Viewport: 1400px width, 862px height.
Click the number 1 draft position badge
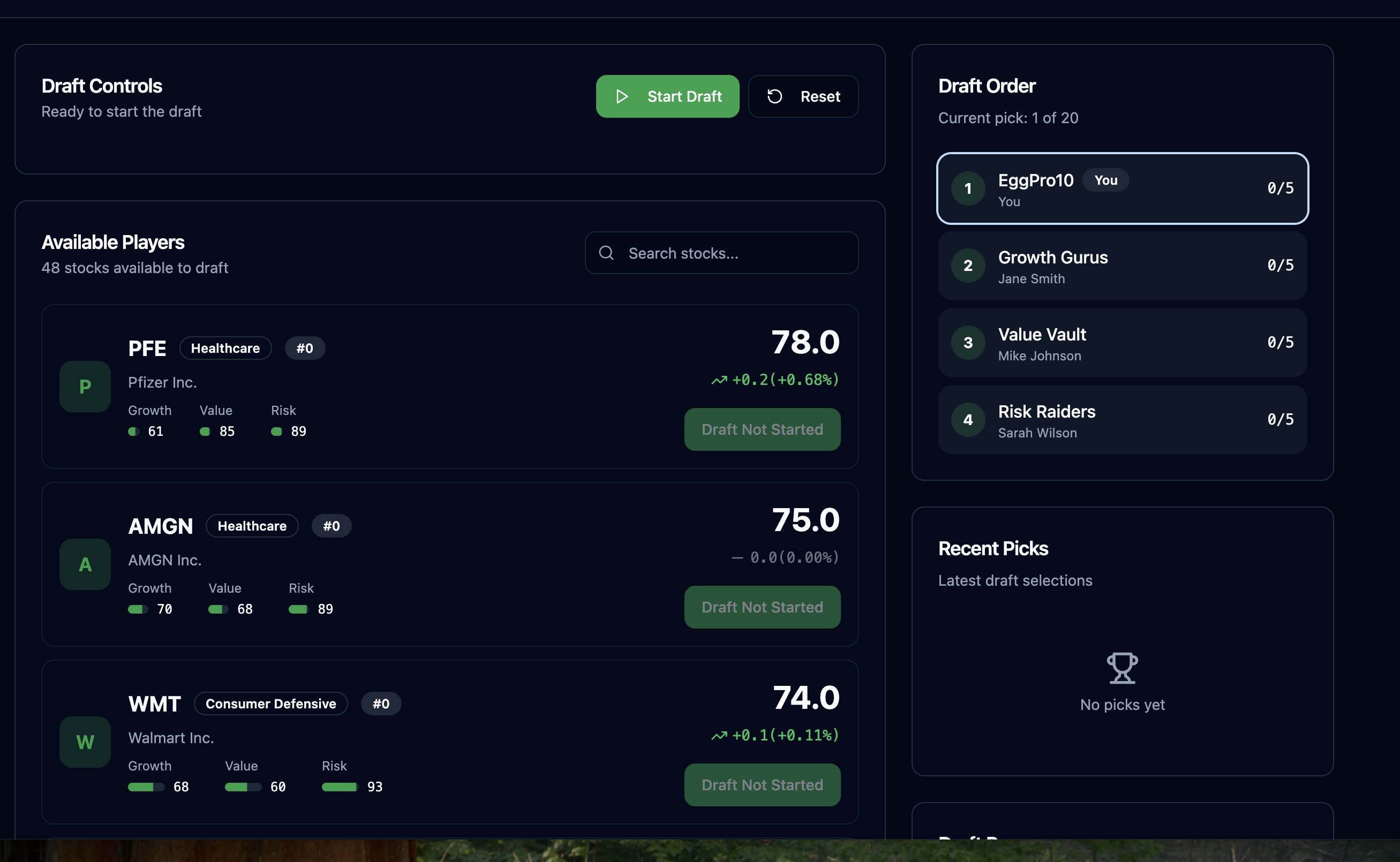tap(968, 188)
